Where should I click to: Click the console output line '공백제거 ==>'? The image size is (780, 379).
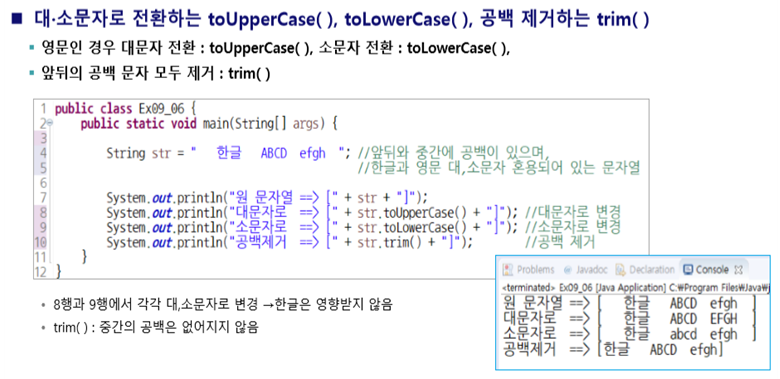613,350
